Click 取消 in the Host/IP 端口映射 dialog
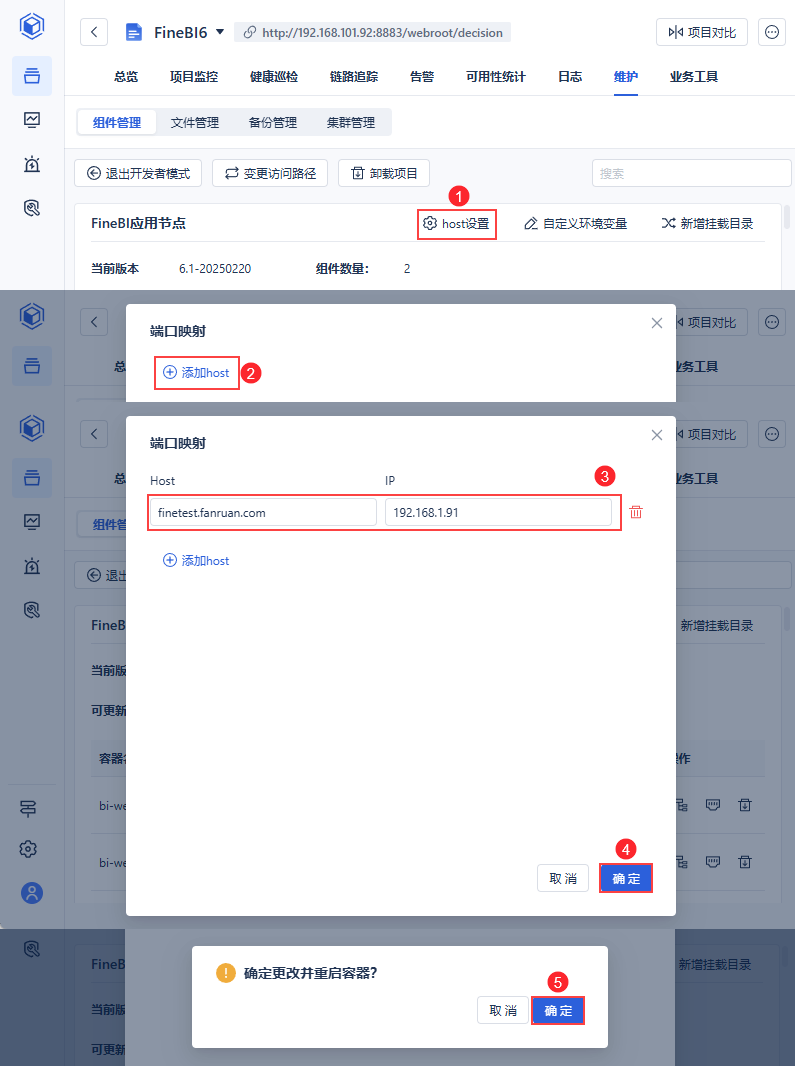The image size is (795, 1066). (x=562, y=878)
